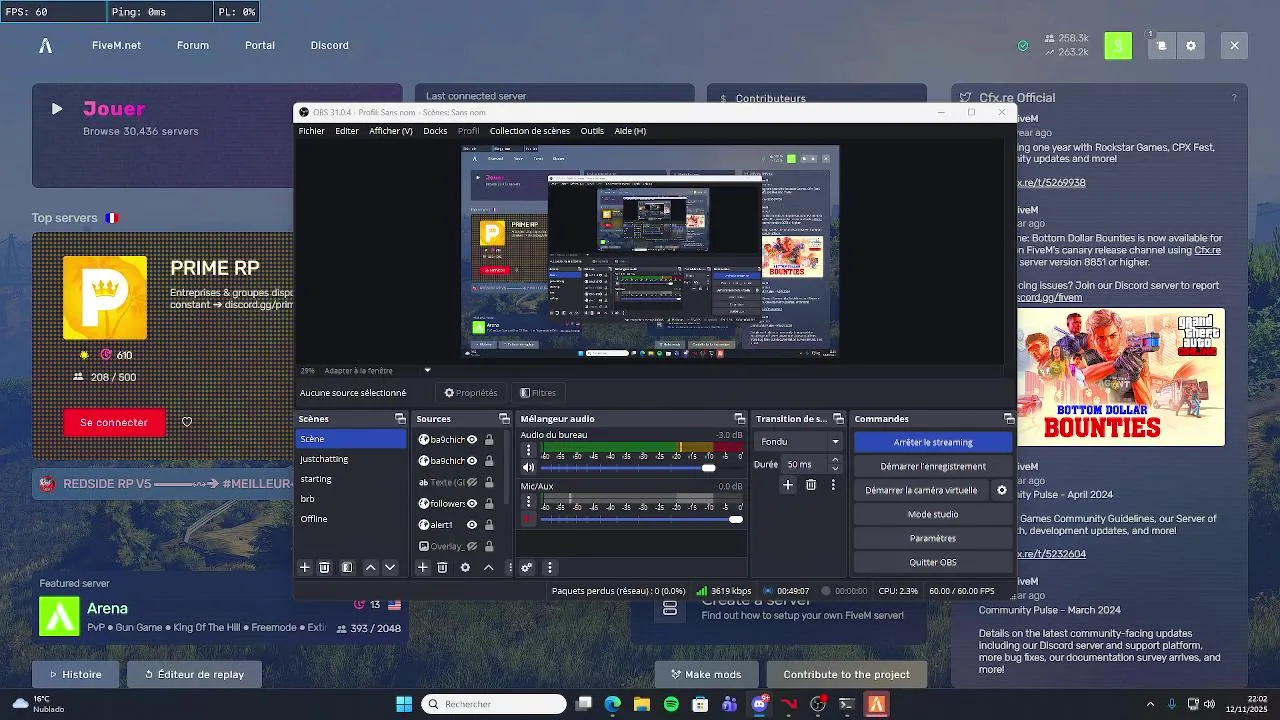
Task: Undock the Mélangeur audio panel
Action: pyautogui.click(x=739, y=419)
